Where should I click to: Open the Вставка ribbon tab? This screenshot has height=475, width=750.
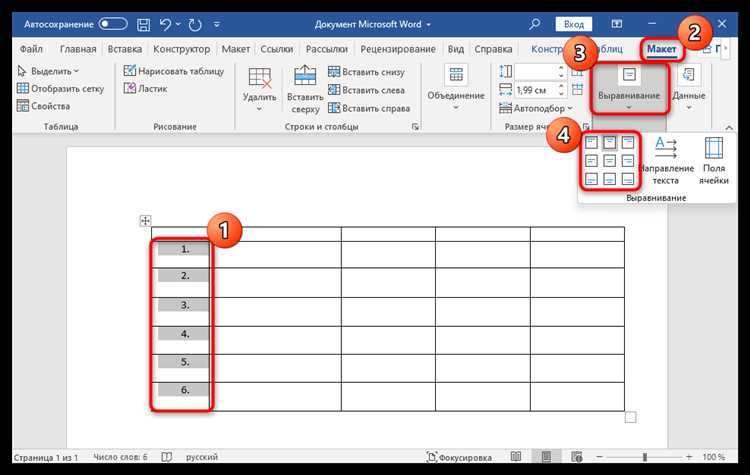pyautogui.click(x=125, y=49)
